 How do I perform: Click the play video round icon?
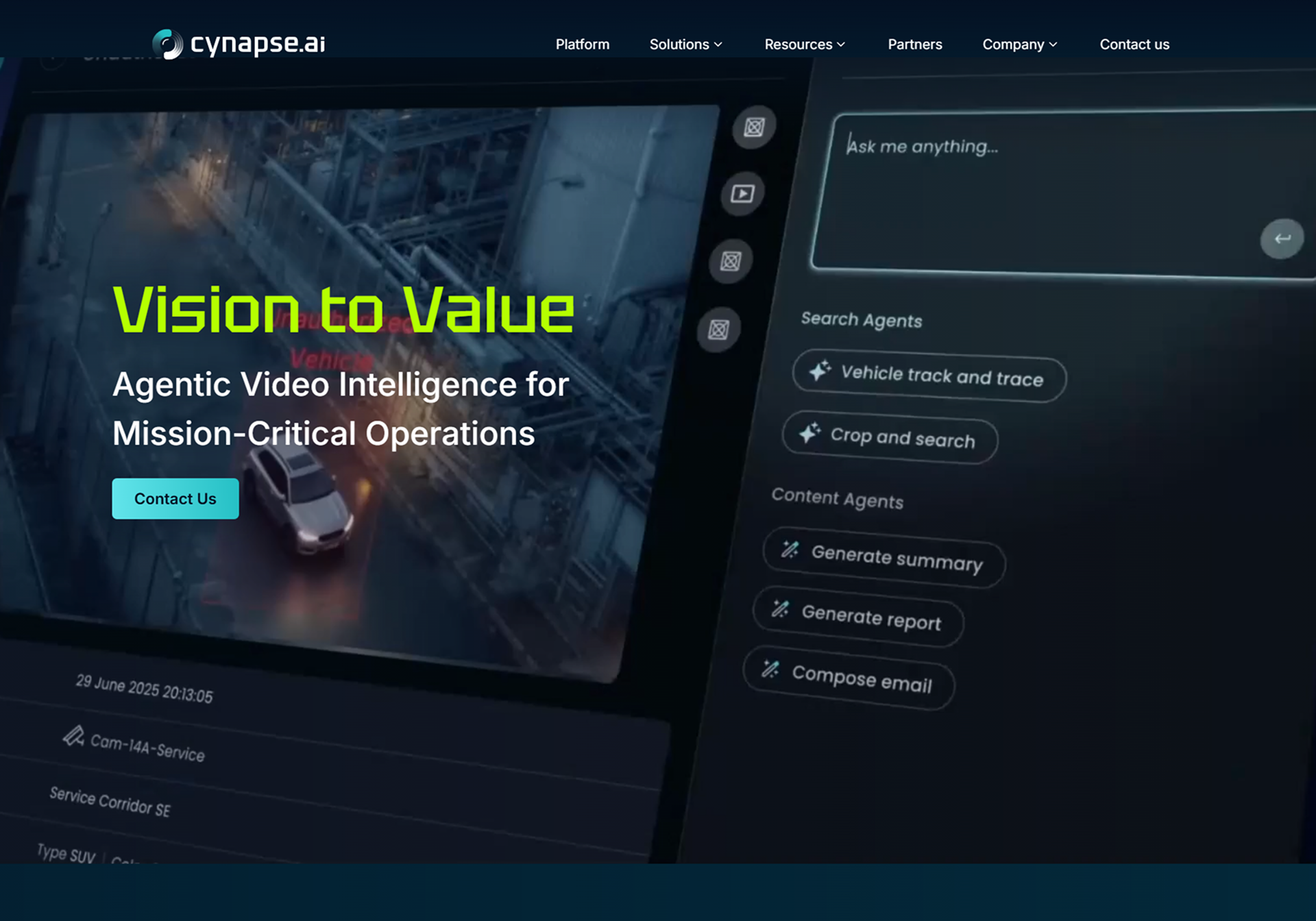click(x=742, y=194)
